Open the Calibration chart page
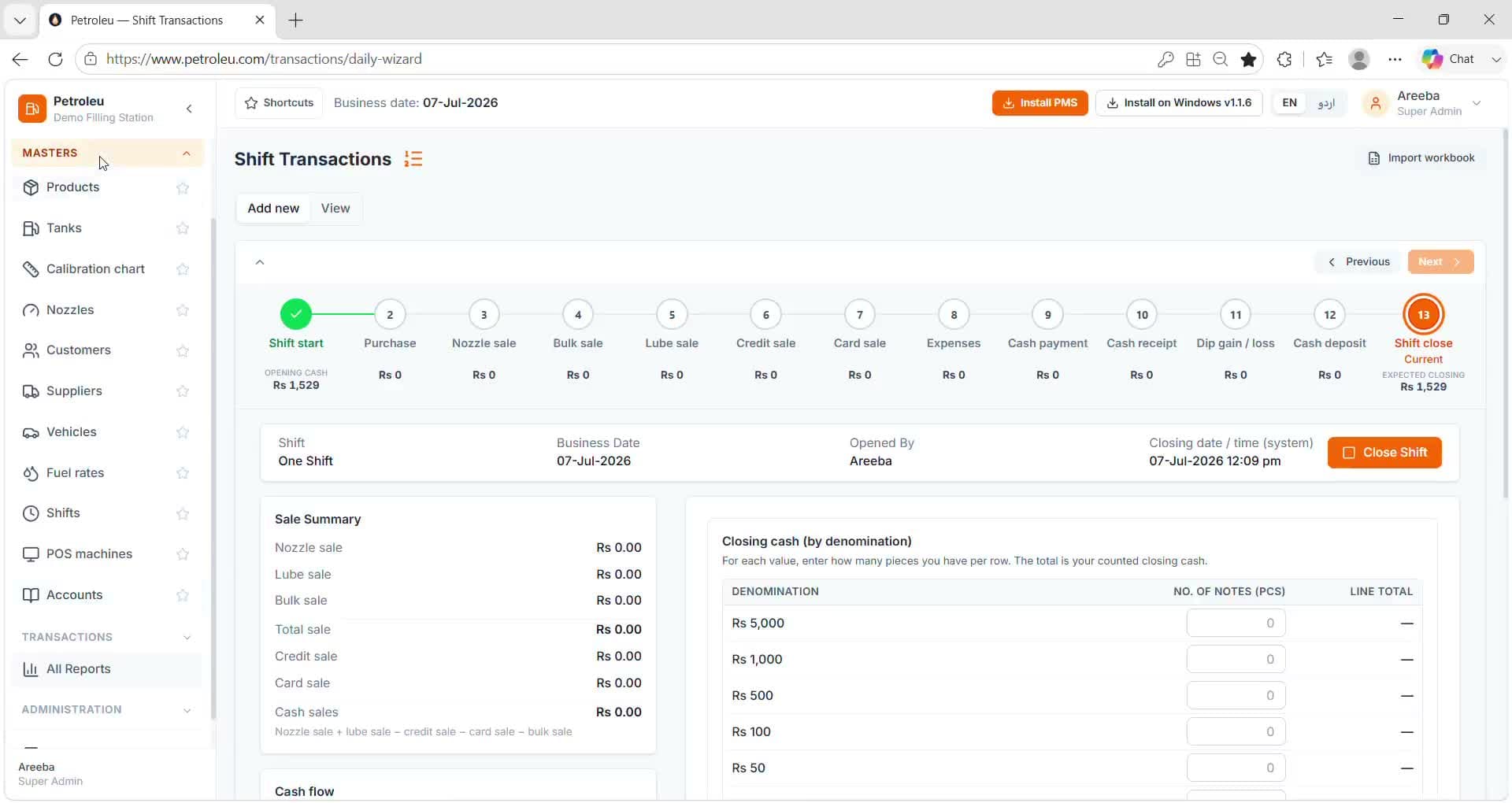The width and height of the screenshot is (1512, 803). (x=95, y=269)
